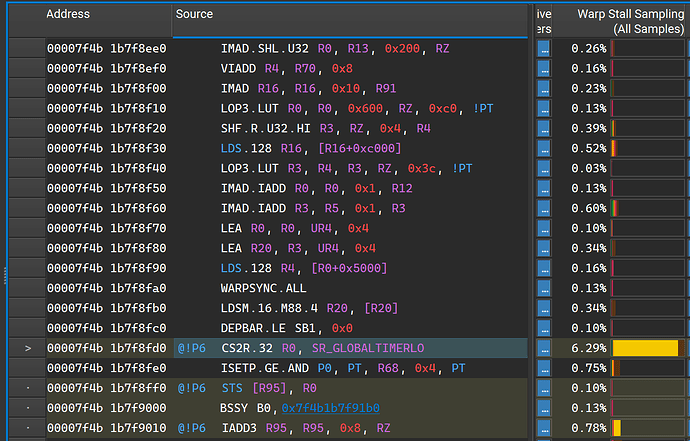
Task: Click the > marker beside the CS2R.32 row
Action: [x=27, y=348]
